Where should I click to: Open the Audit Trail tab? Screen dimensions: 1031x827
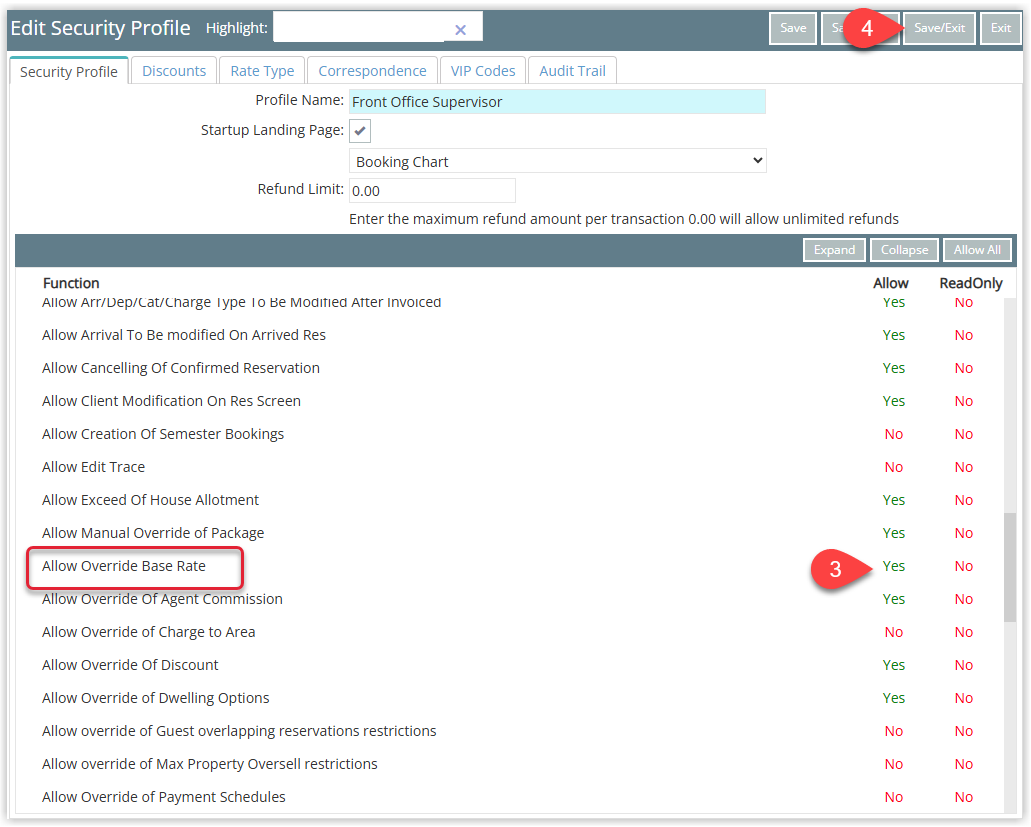(x=573, y=71)
